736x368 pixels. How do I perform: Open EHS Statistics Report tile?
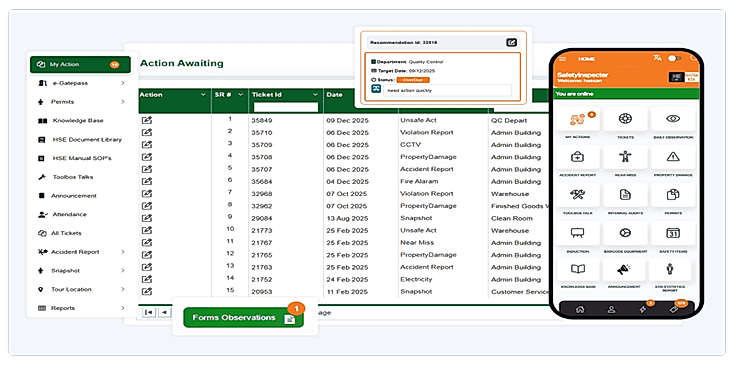pos(670,269)
